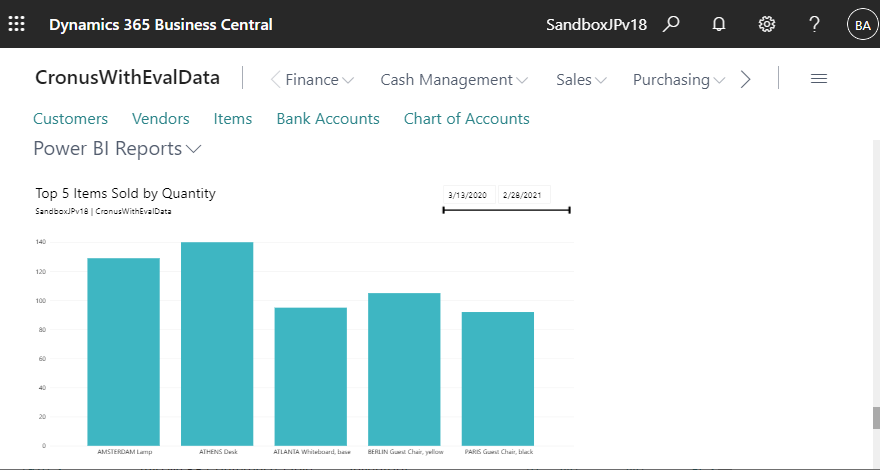This screenshot has height=470, width=880.
Task: Select the AMSTERDAM Lamp bar
Action: [123, 352]
